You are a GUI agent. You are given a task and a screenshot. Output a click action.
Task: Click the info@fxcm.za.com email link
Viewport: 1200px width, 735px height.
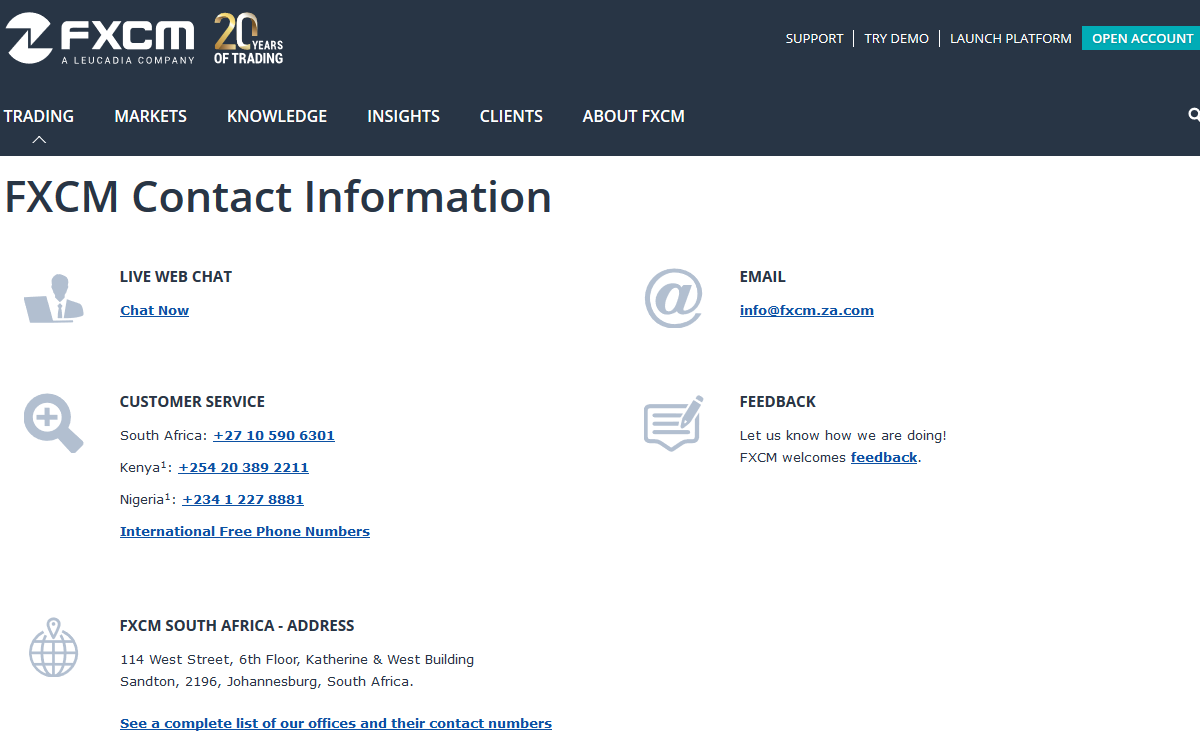806,310
